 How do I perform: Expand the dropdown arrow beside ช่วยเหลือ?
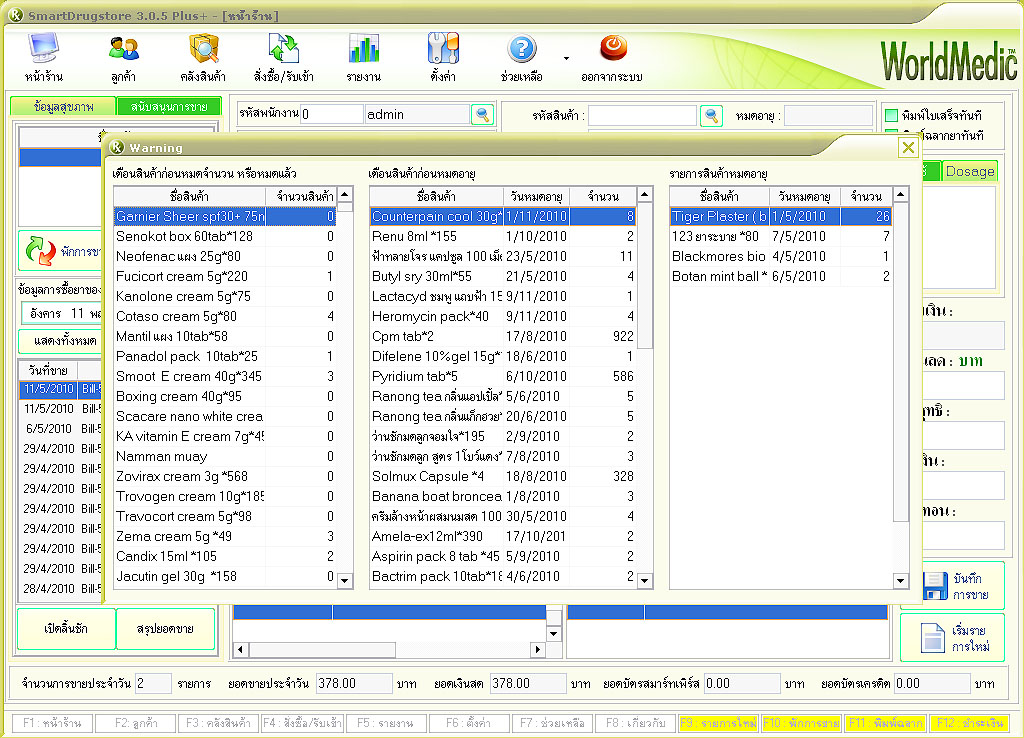click(566, 58)
